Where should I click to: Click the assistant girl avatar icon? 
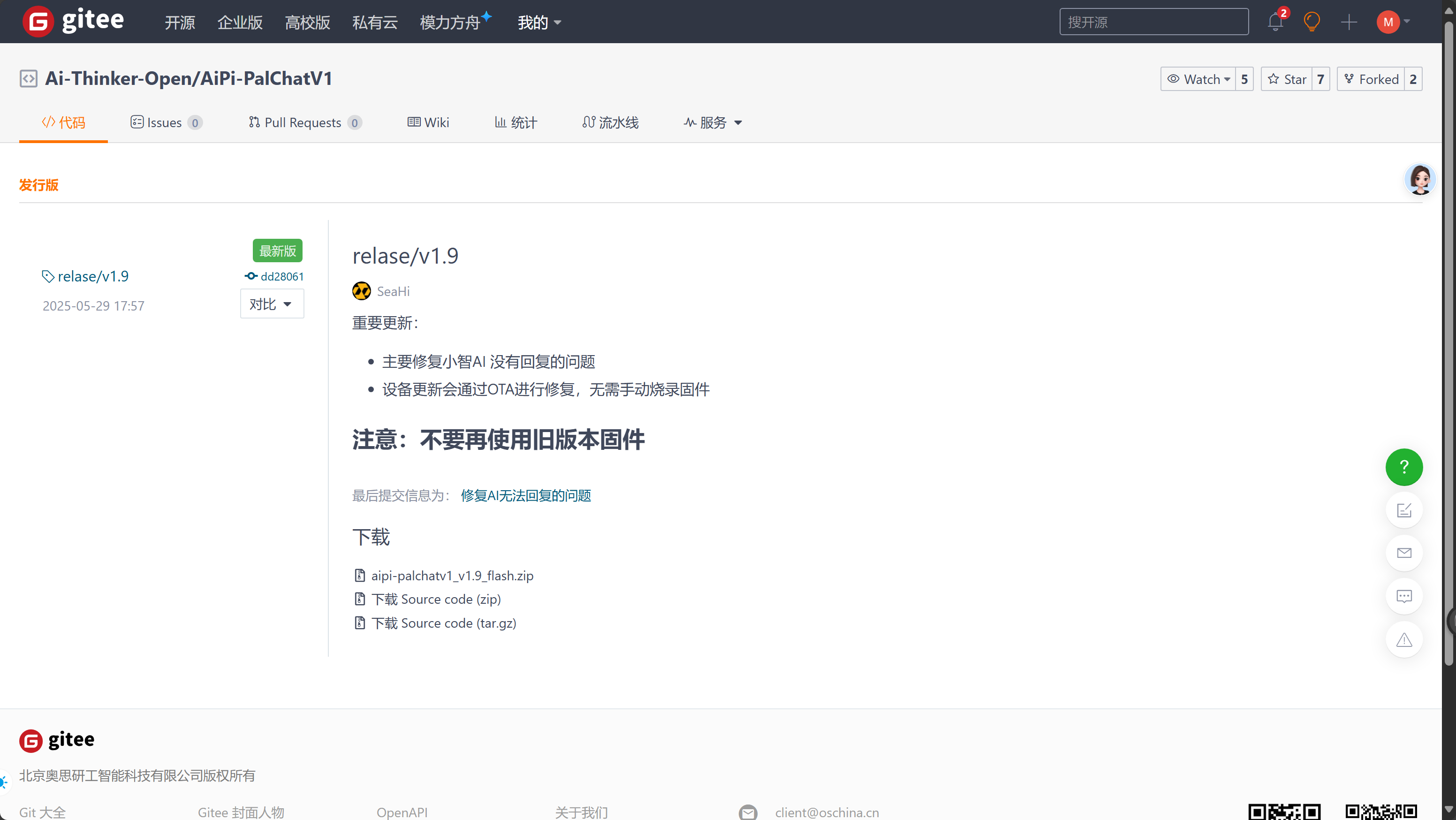point(1420,179)
